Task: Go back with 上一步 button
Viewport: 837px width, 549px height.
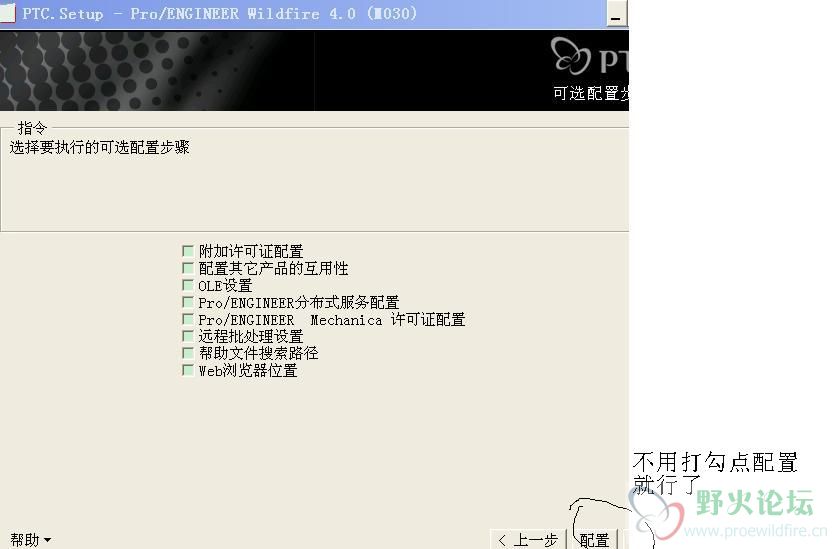Action: 528,539
